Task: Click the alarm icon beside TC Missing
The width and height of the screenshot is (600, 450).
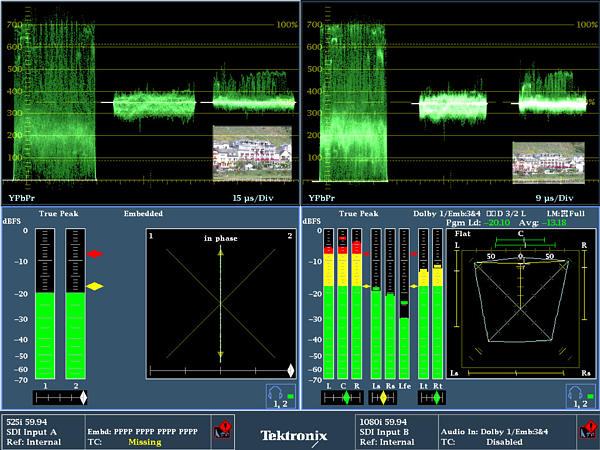Action: click(x=222, y=428)
